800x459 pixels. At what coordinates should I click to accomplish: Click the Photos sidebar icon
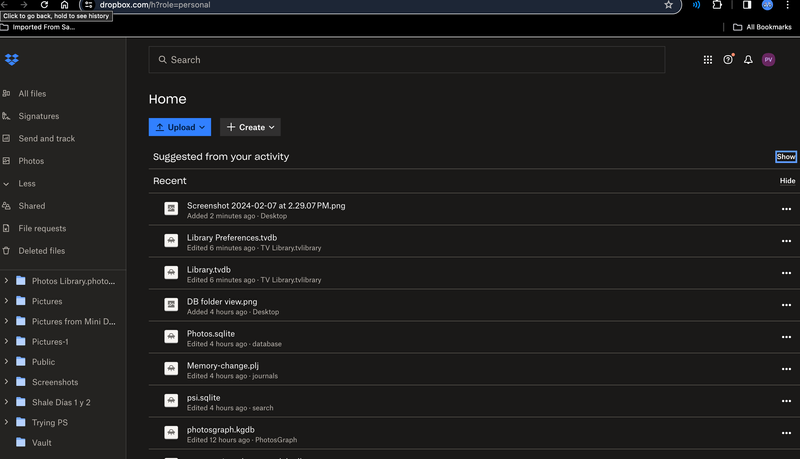click(x=6, y=161)
